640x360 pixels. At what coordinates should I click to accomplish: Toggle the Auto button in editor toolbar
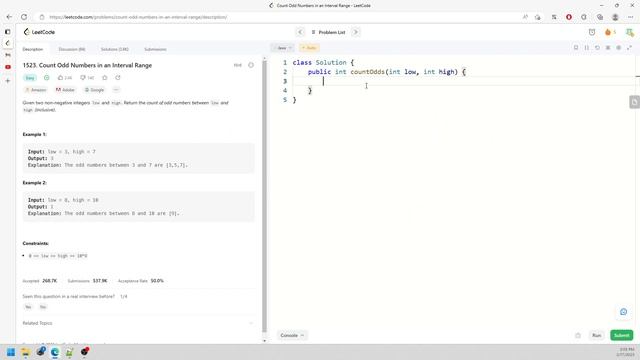[x=309, y=48]
